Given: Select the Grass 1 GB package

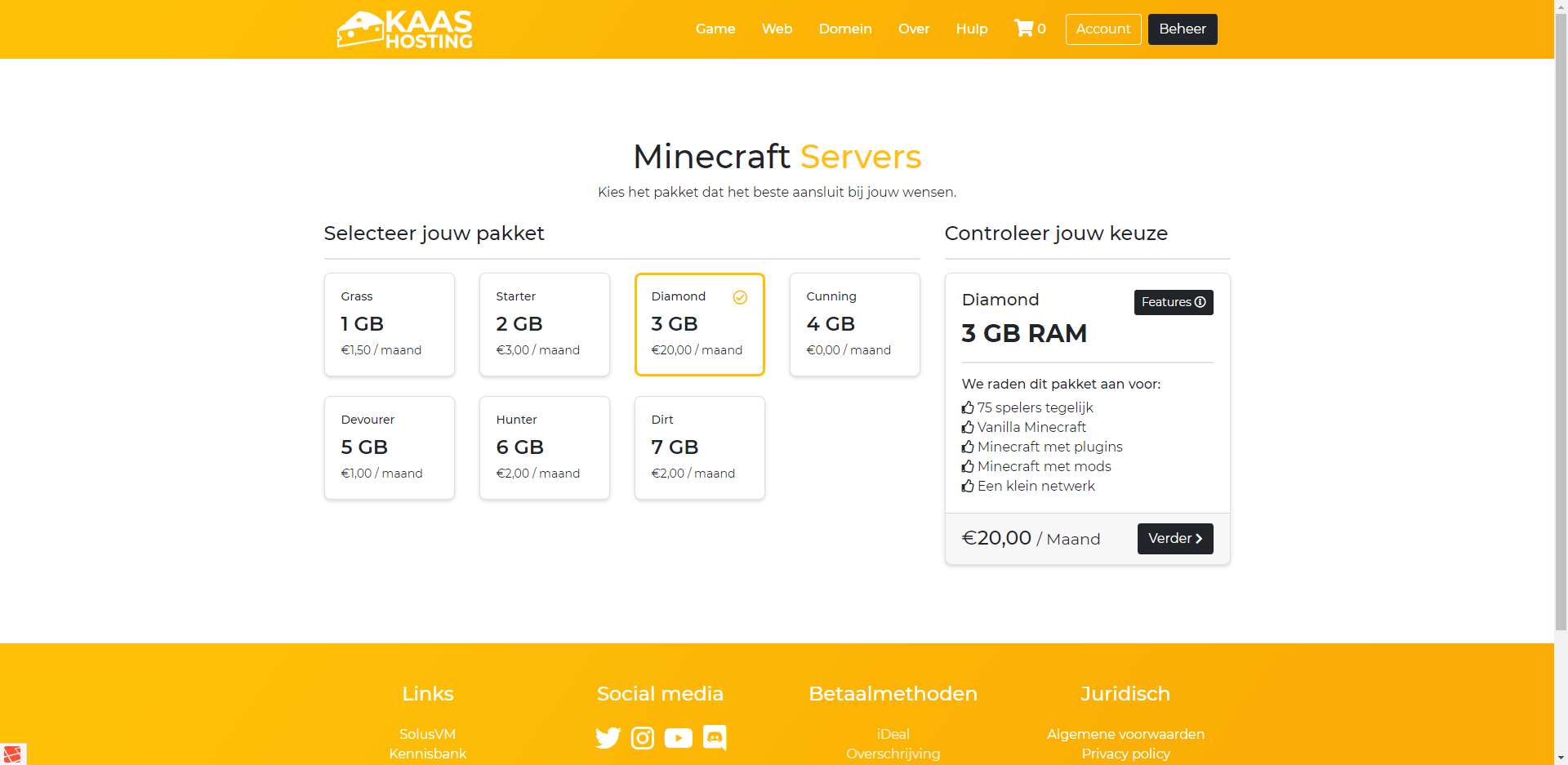Looking at the screenshot, I should click(x=390, y=324).
